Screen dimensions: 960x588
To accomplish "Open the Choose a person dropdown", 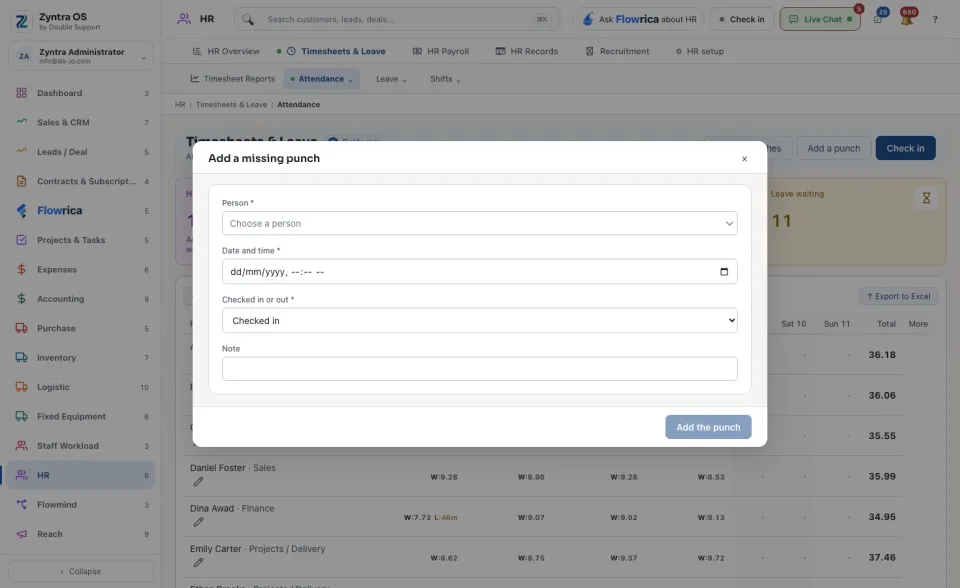I will 479,224.
